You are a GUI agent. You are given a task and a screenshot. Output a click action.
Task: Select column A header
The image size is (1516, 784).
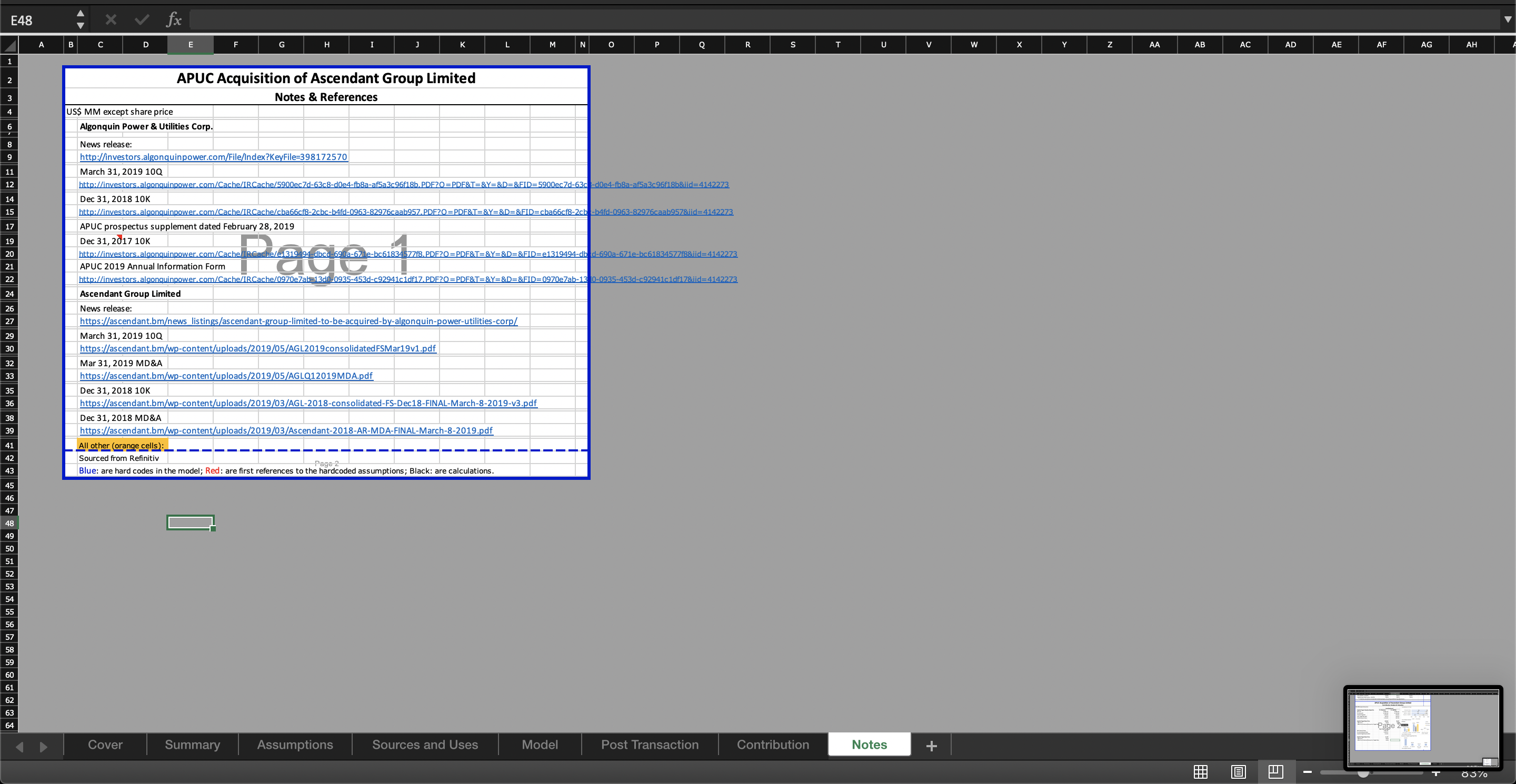click(x=41, y=45)
